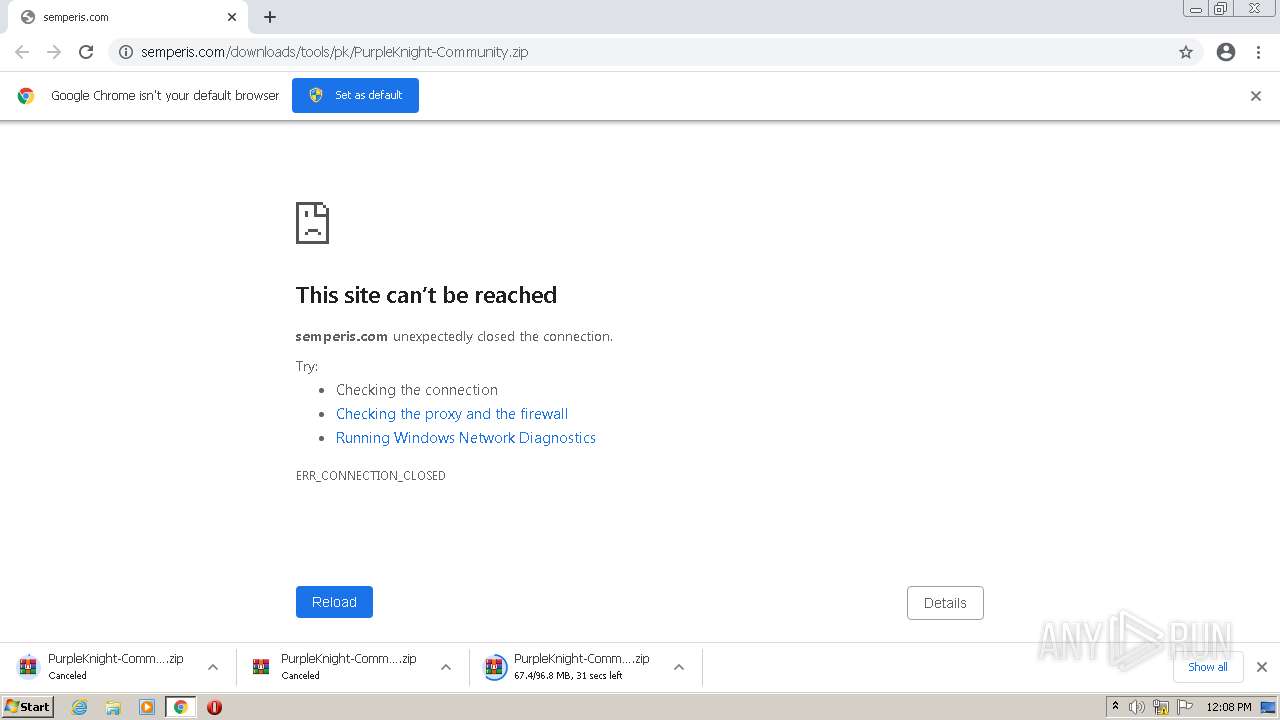Screen dimensions: 1280x720
Task: Select the ERR_CONNECTION_CLOSED error text
Action: point(371,476)
